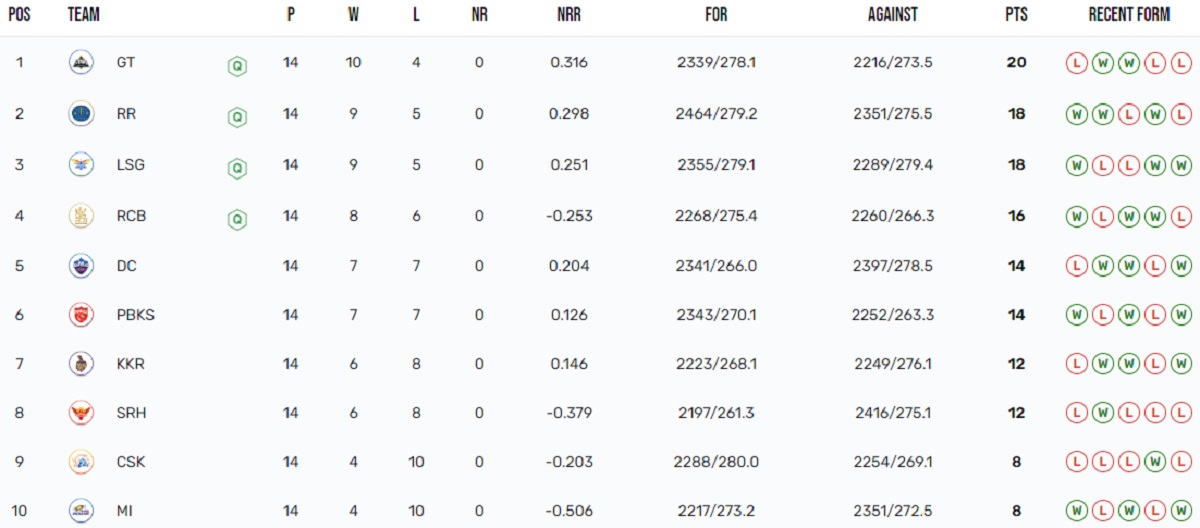Click the RR team logo
The image size is (1200, 528).
(x=80, y=114)
